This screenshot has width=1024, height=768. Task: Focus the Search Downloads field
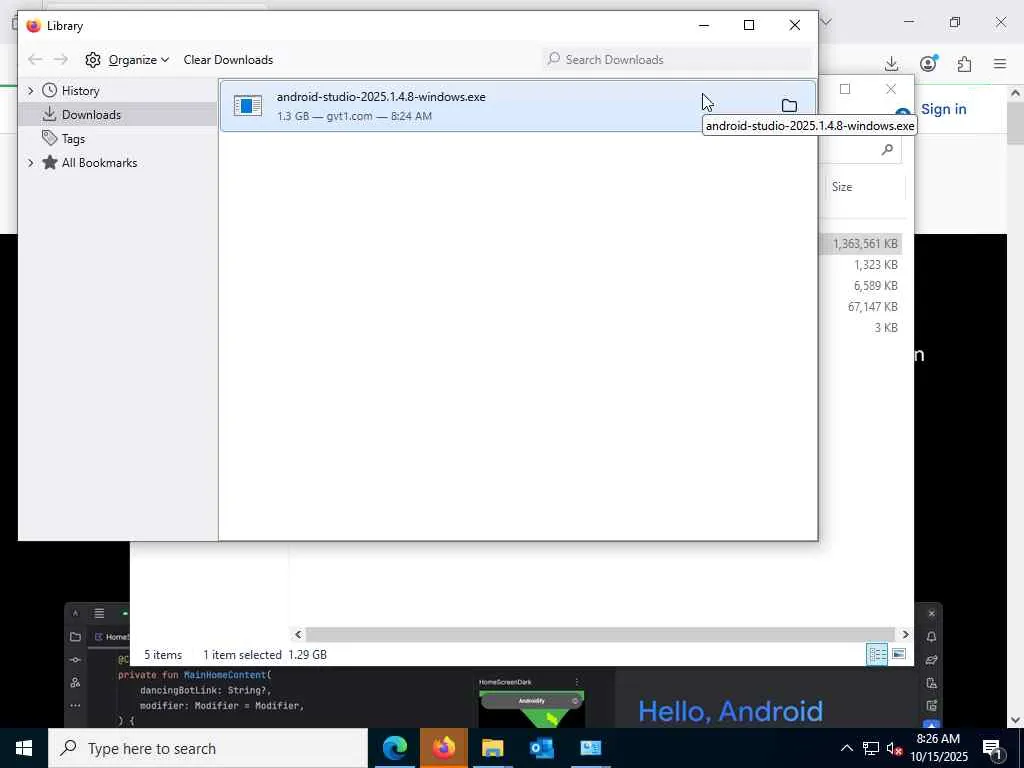coord(677,59)
